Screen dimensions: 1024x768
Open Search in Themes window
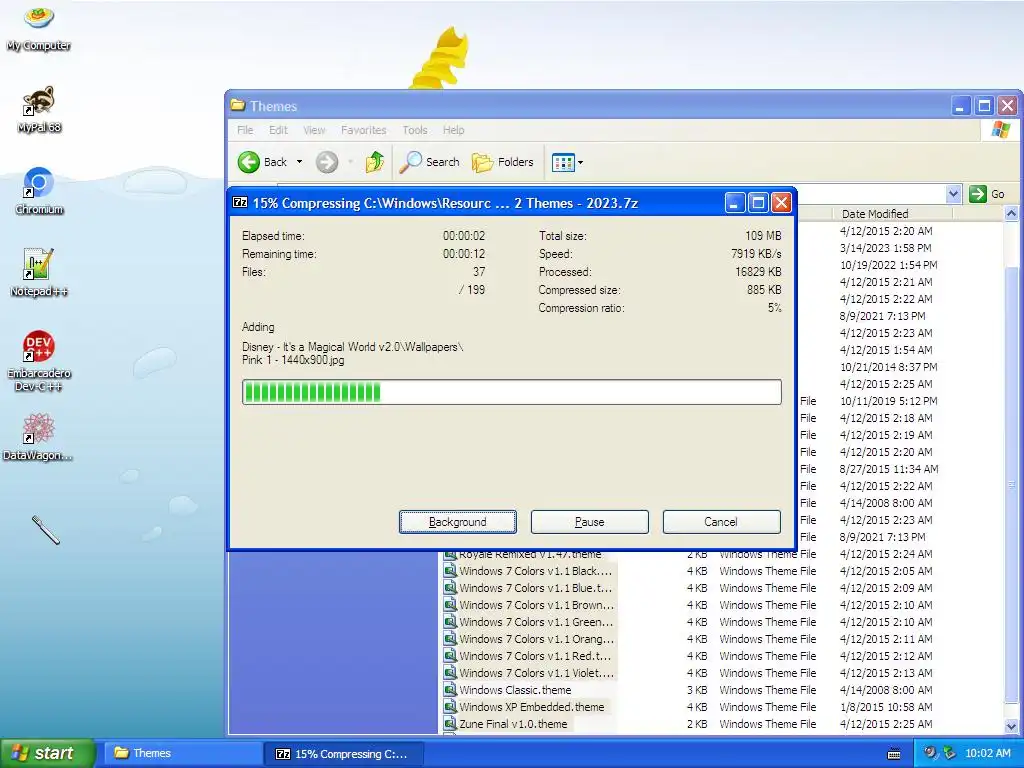tap(430, 162)
